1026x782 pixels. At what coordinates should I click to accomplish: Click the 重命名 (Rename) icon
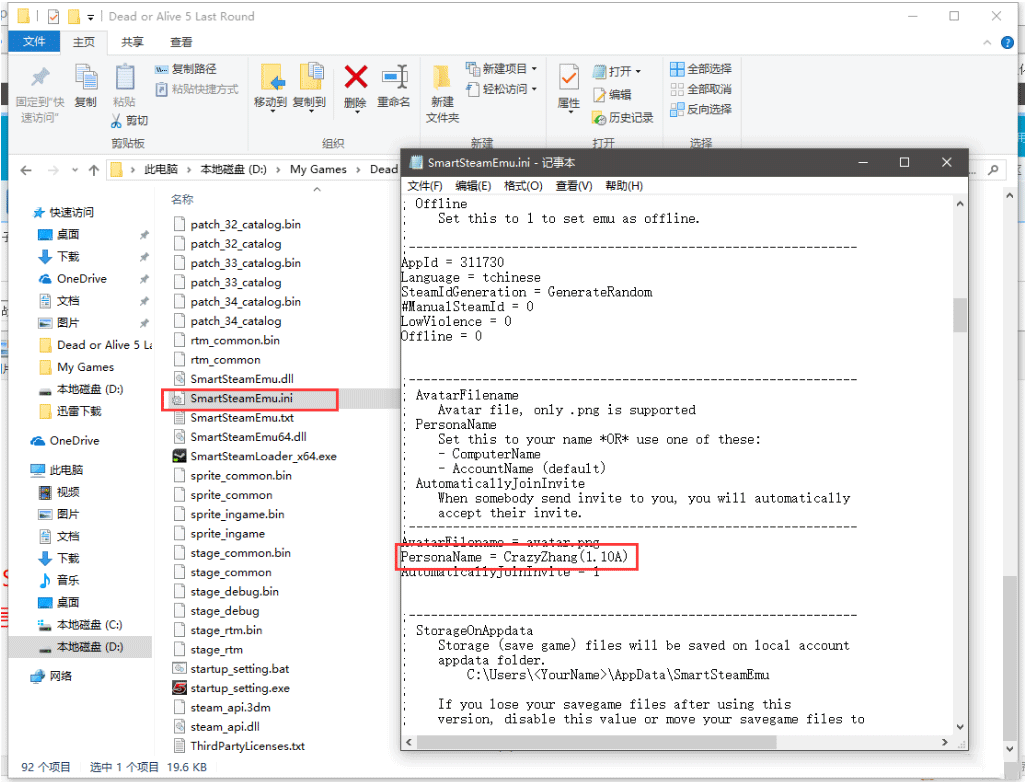[x=395, y=77]
